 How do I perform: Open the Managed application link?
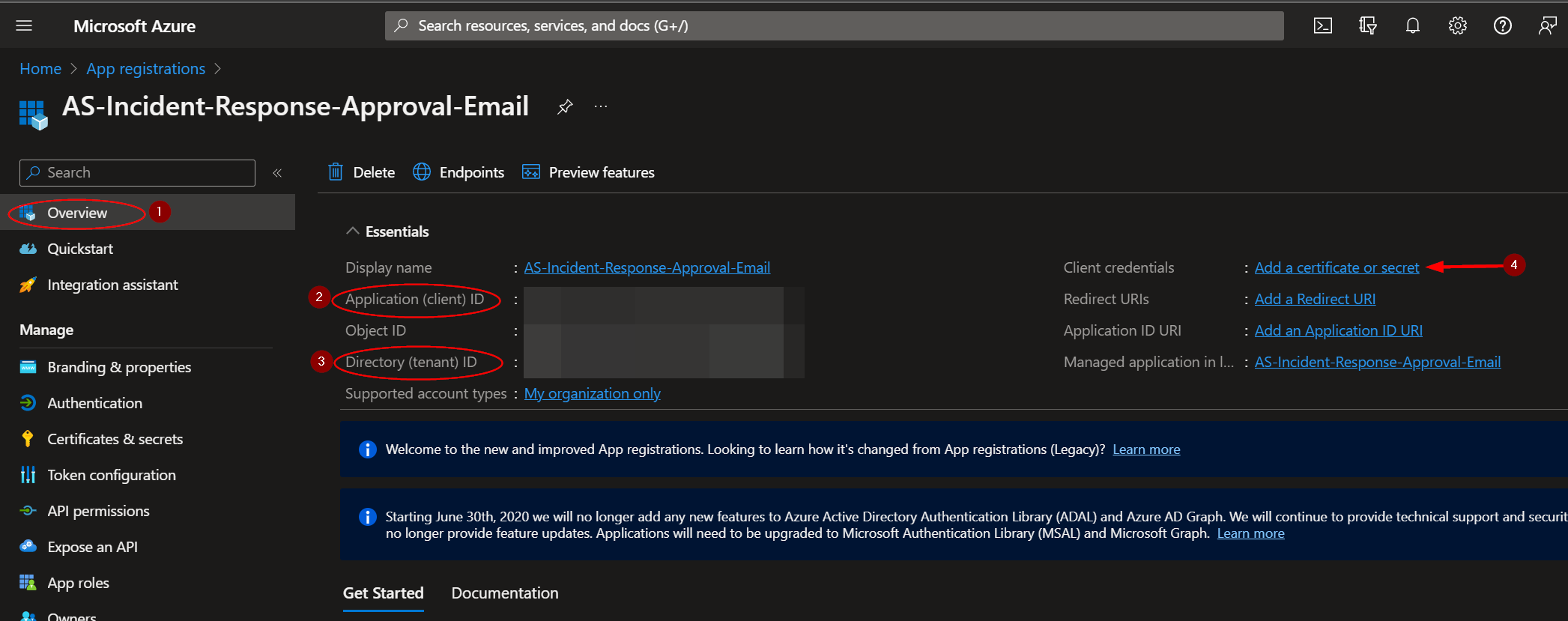(x=1377, y=362)
